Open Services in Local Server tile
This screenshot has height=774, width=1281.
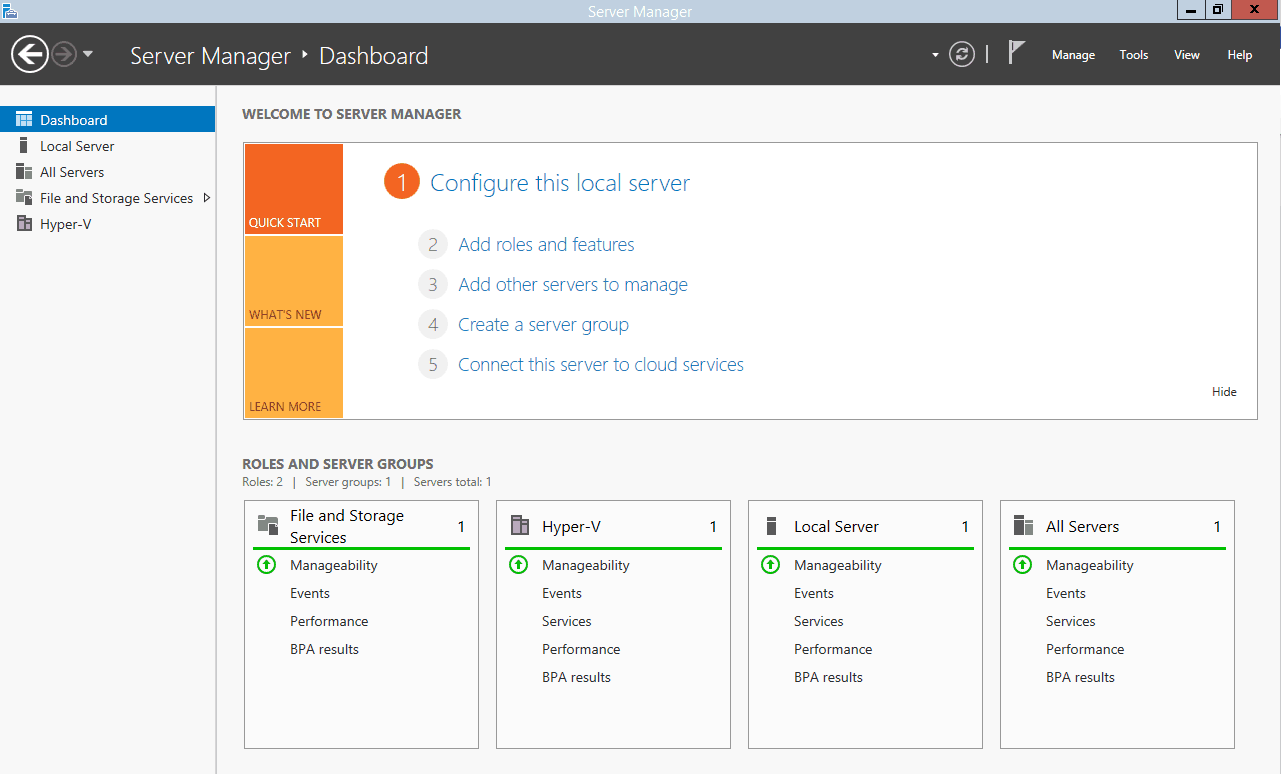[x=819, y=621]
